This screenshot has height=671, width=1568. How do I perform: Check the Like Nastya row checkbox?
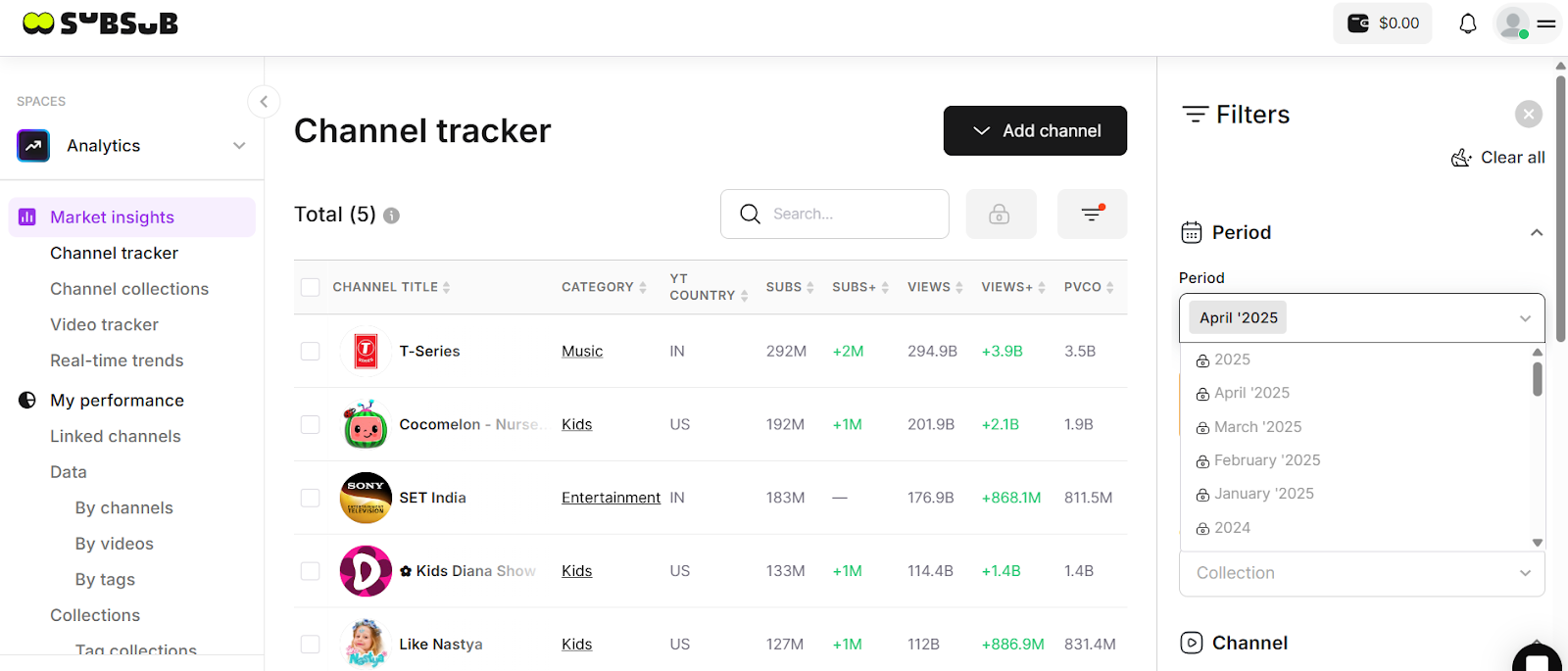pos(311,644)
